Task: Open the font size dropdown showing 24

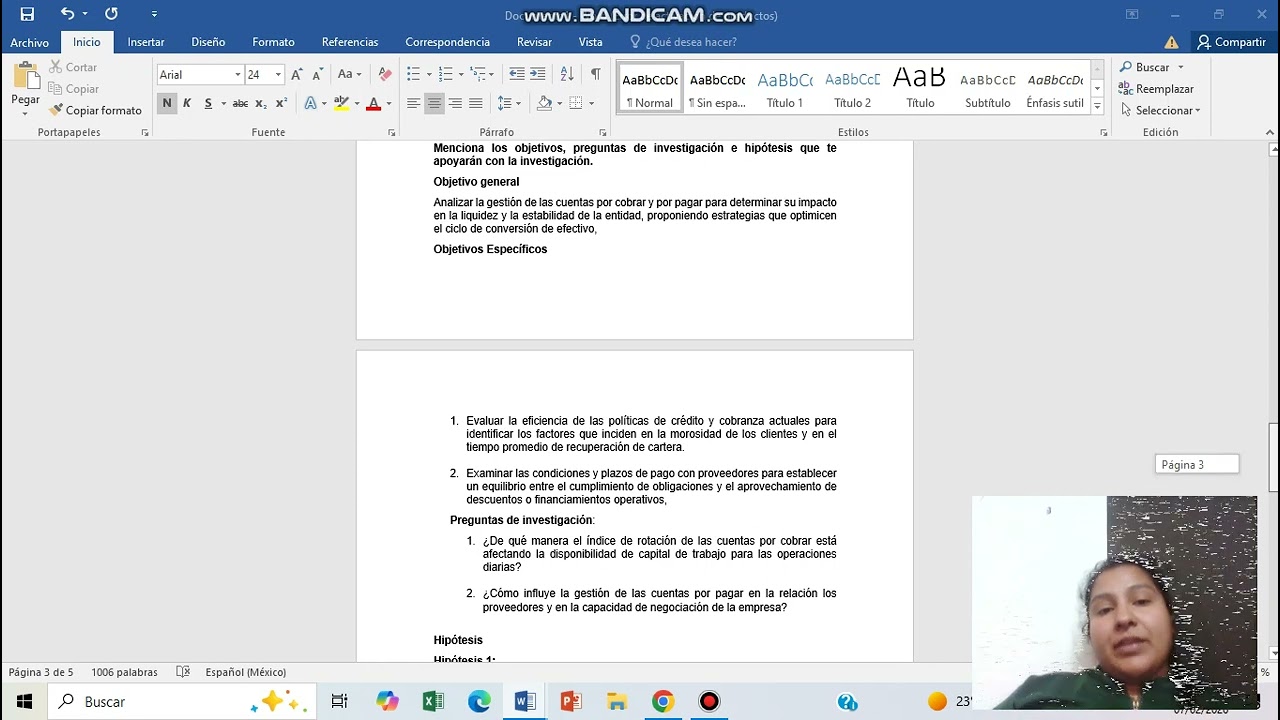Action: (x=278, y=75)
